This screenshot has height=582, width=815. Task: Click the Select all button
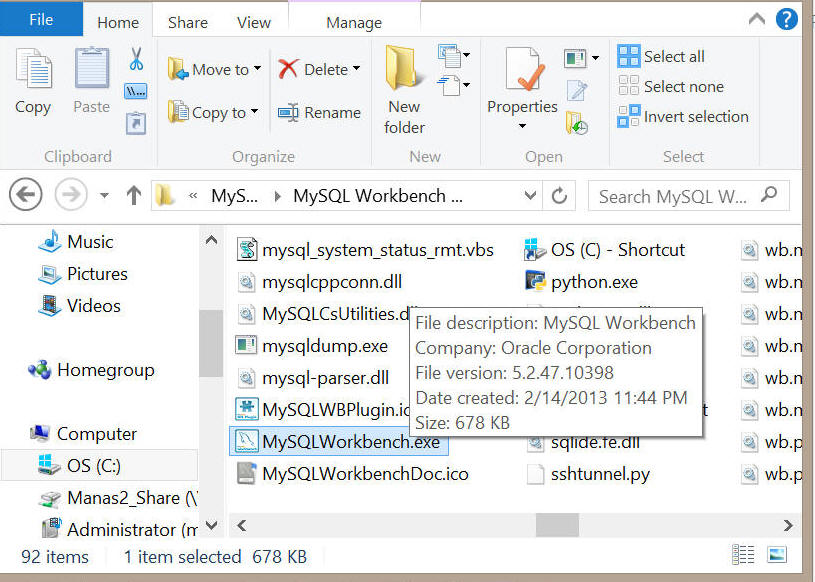661,56
